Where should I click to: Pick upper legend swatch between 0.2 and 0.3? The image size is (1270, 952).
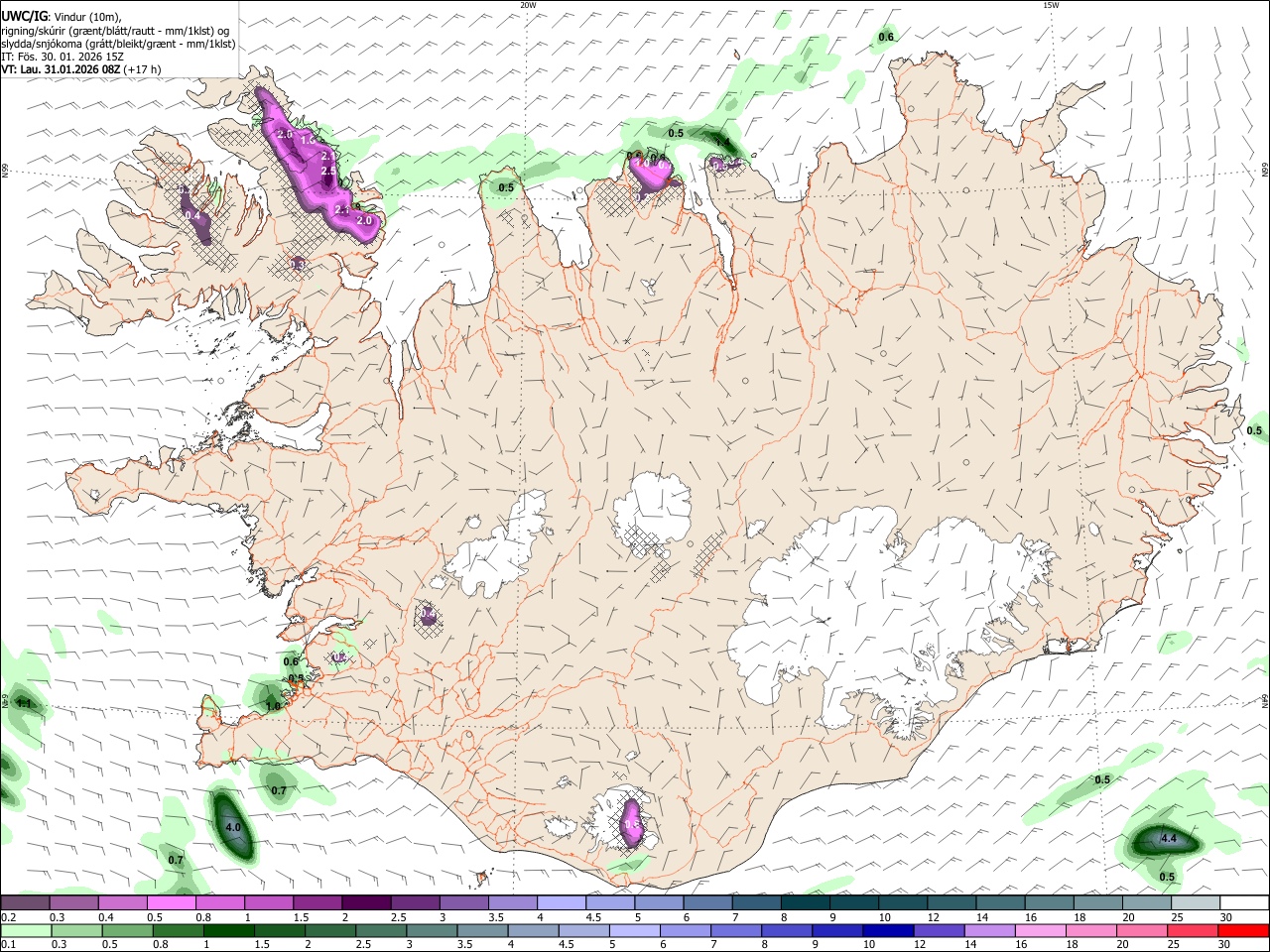[x=25, y=902]
